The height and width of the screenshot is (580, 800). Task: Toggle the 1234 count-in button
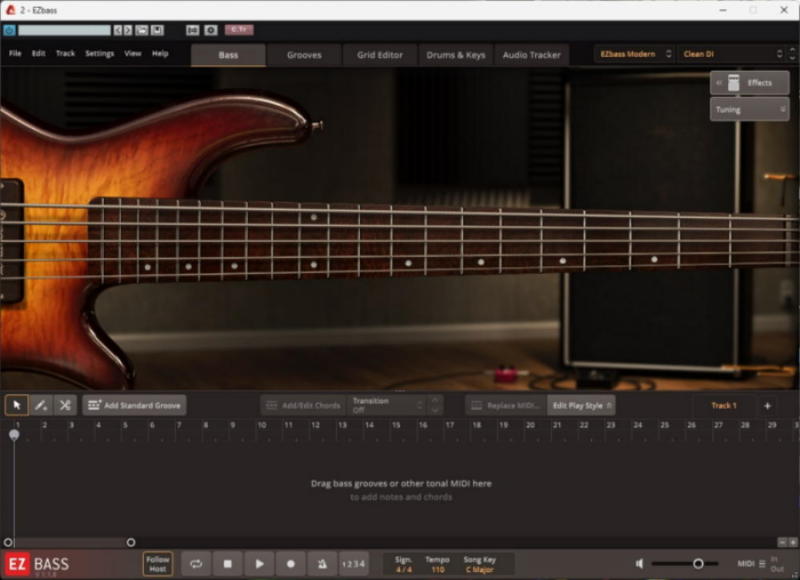353,564
